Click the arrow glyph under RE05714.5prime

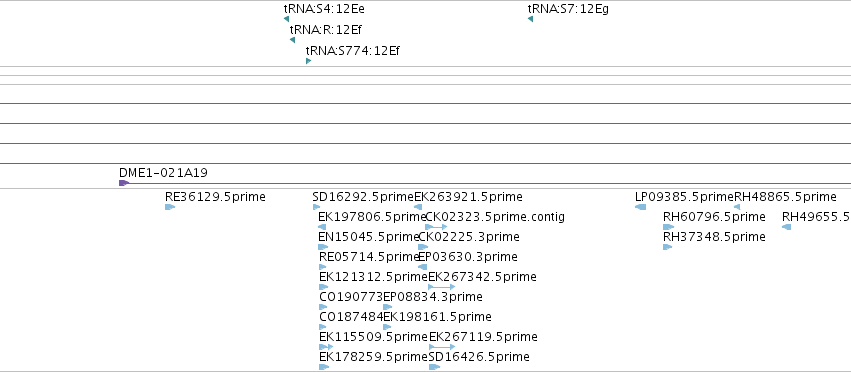tap(323, 267)
